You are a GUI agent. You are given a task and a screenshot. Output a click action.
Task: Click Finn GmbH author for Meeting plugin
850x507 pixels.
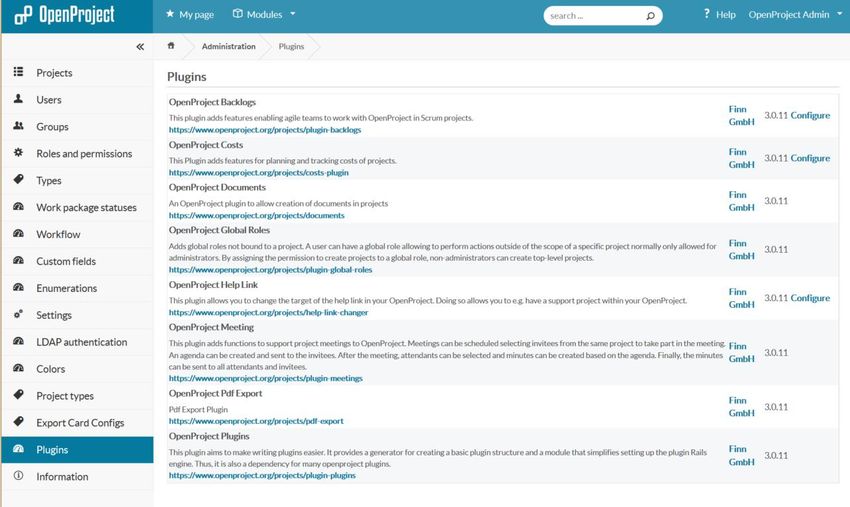[741, 352]
